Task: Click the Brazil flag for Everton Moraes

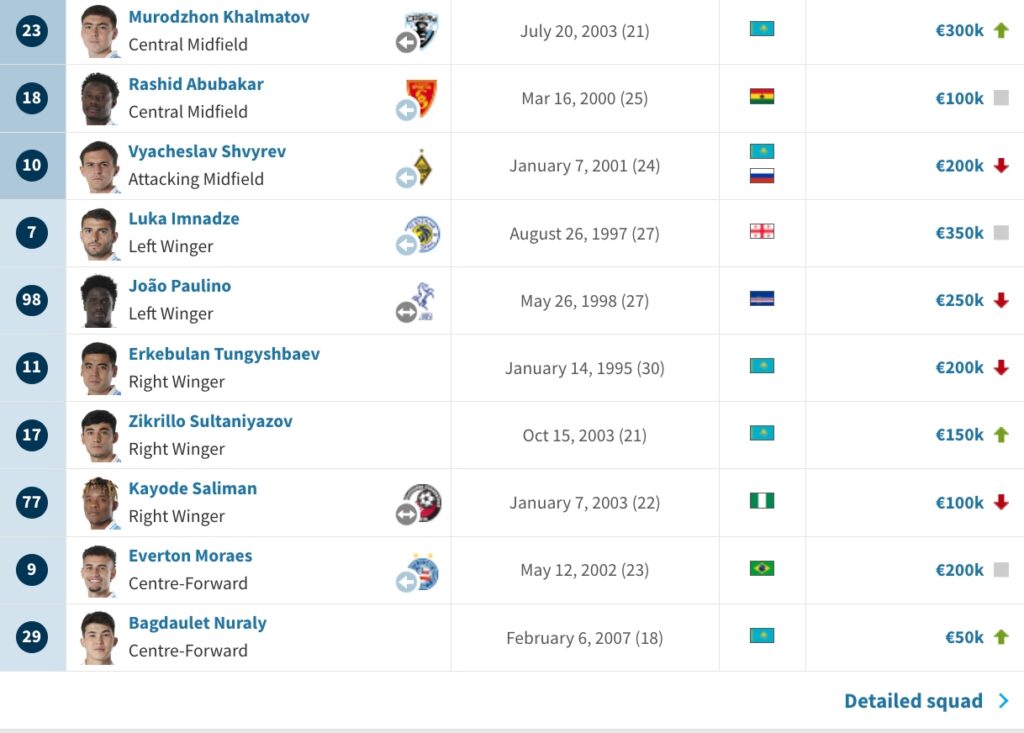Action: 762,568
